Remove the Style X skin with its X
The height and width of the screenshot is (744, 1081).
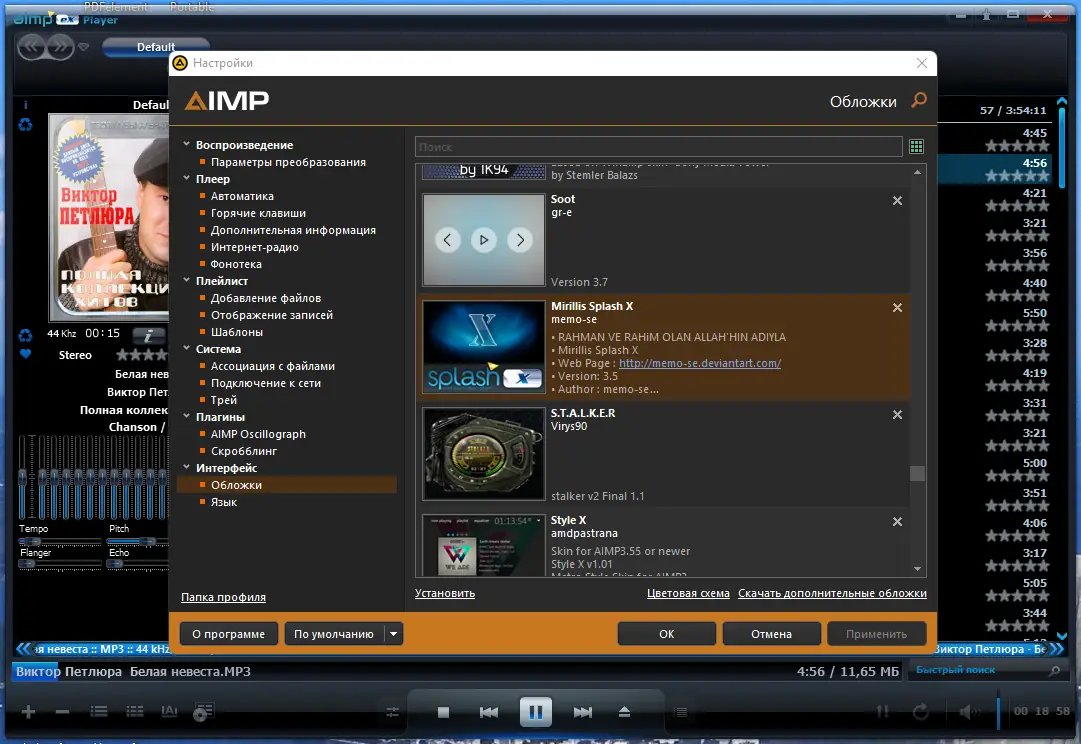(x=897, y=521)
